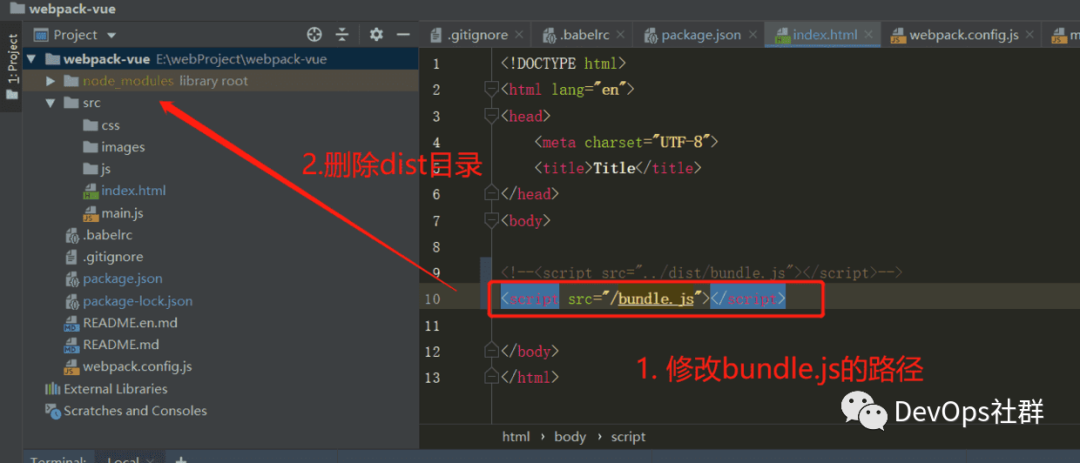Close the package.json tab

752,34
